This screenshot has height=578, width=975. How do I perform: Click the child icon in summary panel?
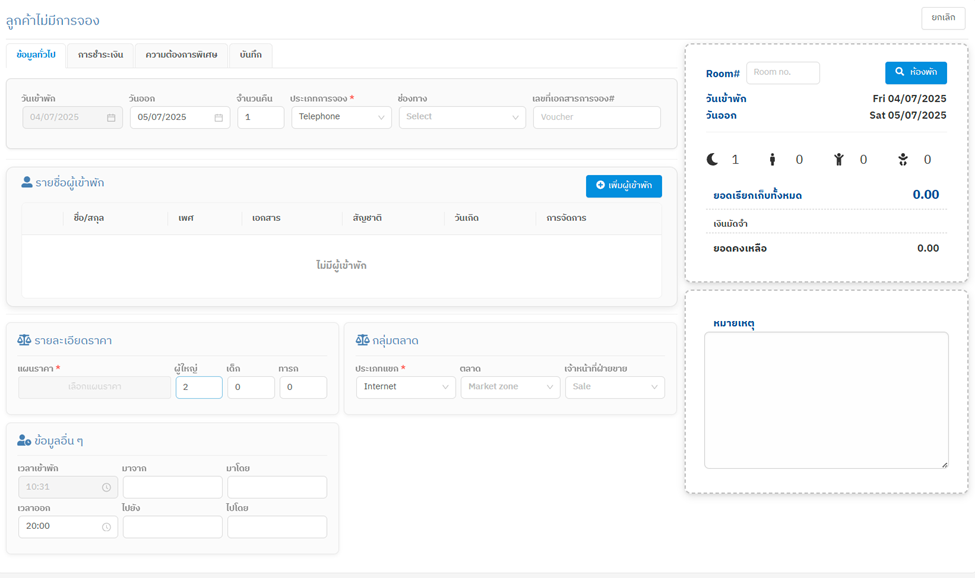[838, 160]
